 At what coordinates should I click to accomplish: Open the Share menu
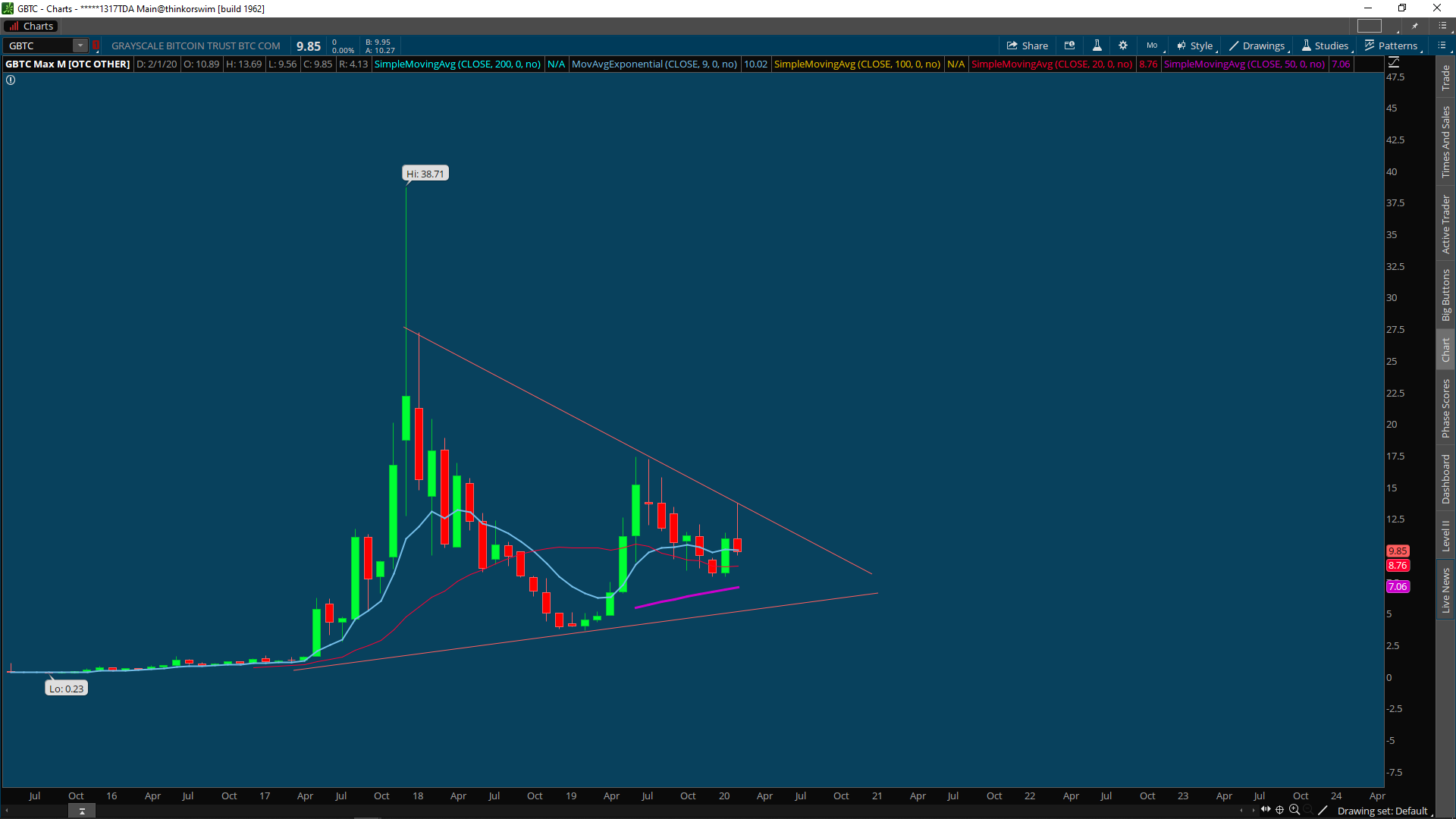[x=1027, y=45]
